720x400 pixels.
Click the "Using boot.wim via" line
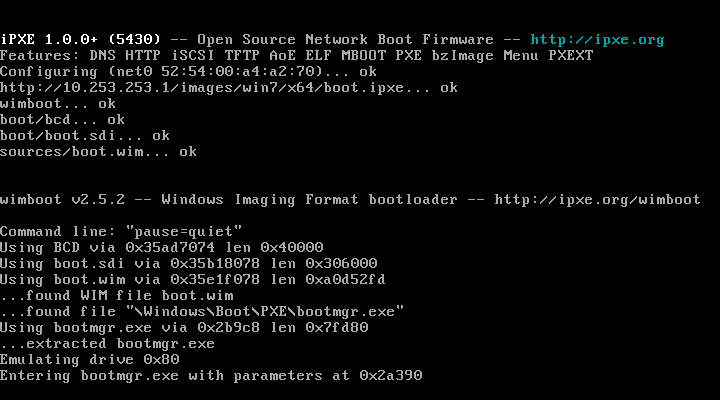192,280
